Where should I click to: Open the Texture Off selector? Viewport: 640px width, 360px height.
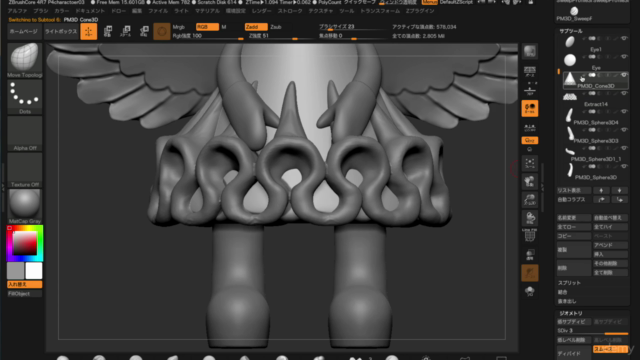[x=24, y=170]
